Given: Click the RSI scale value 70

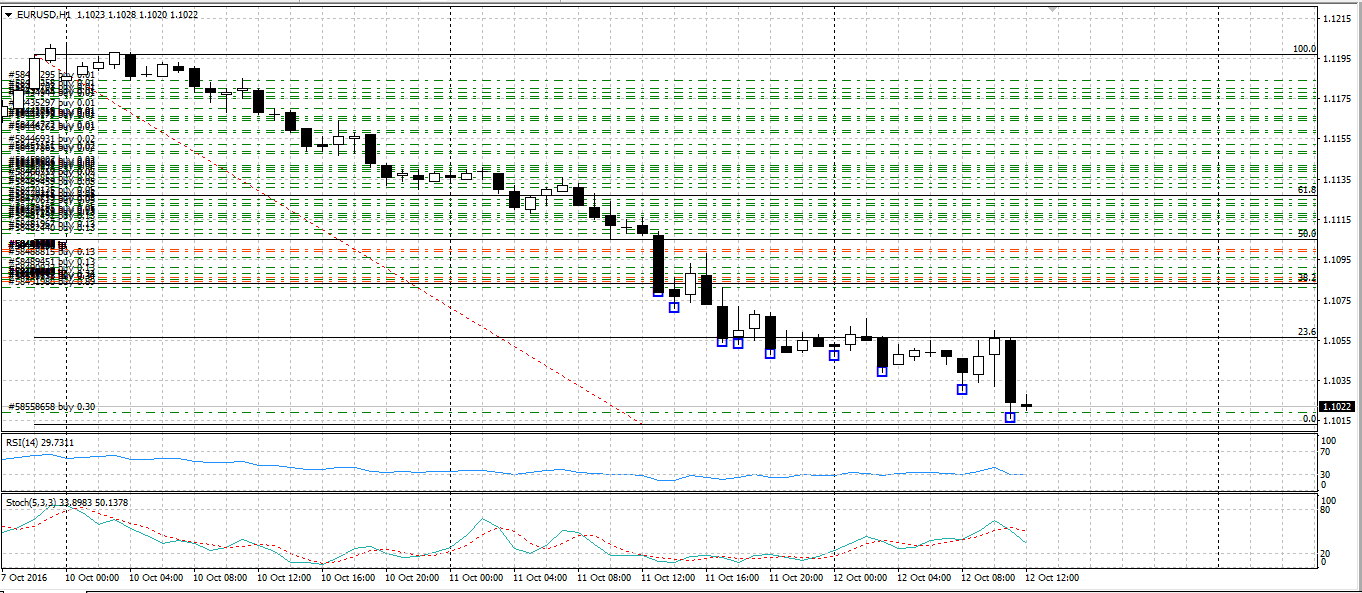Looking at the screenshot, I should (1326, 453).
